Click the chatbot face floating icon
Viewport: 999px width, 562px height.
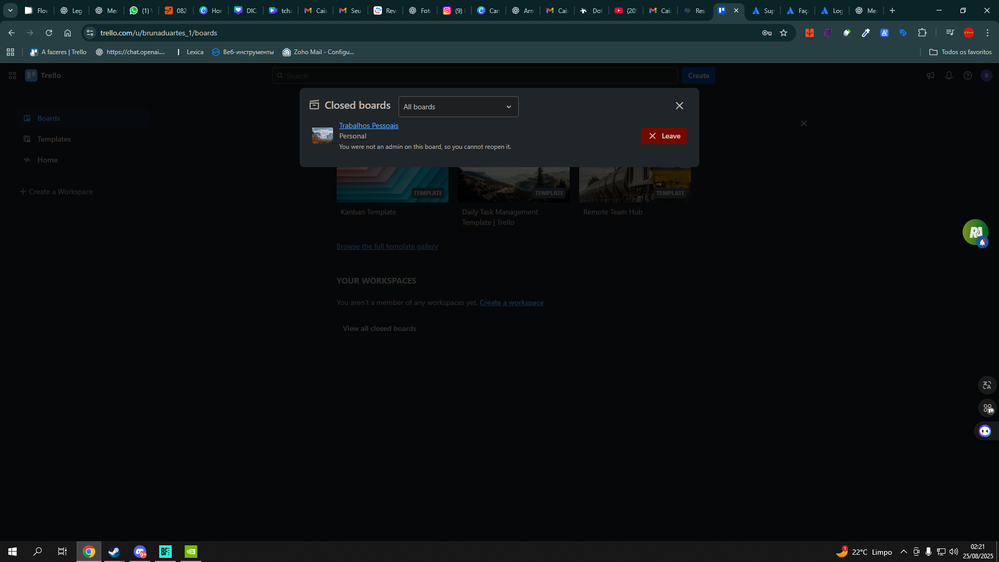point(985,431)
